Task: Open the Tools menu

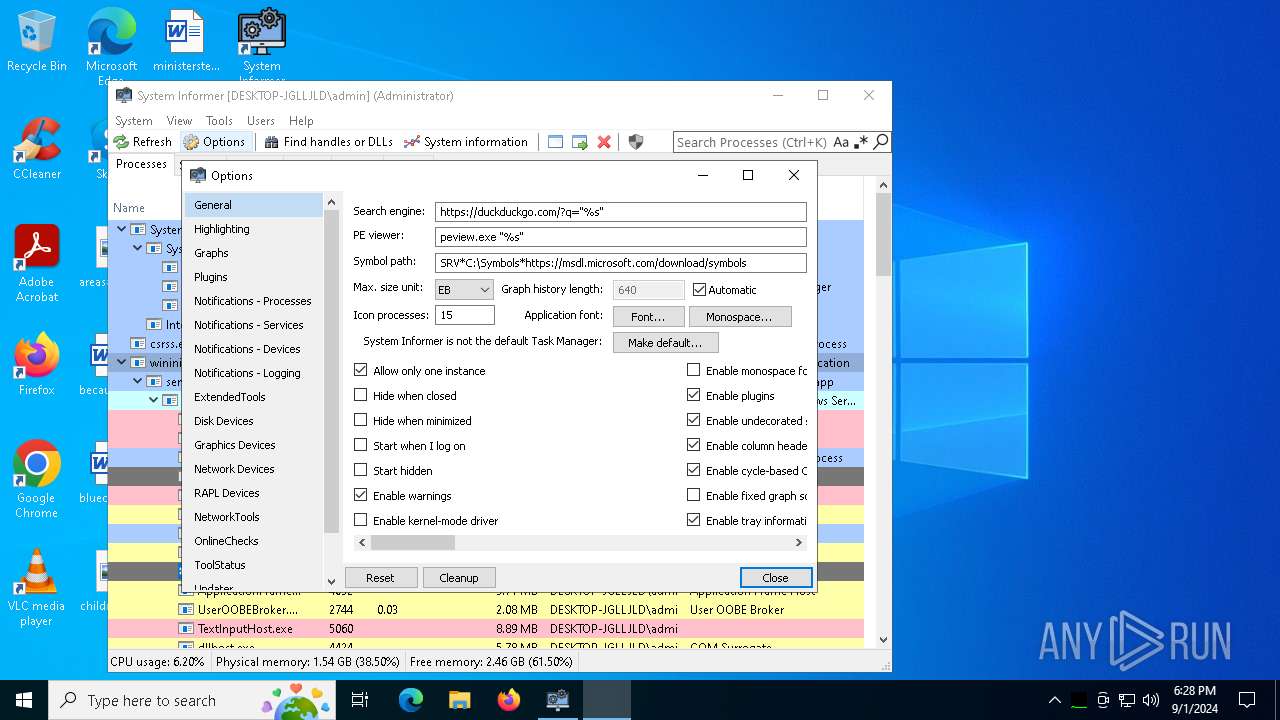Action: point(219,120)
